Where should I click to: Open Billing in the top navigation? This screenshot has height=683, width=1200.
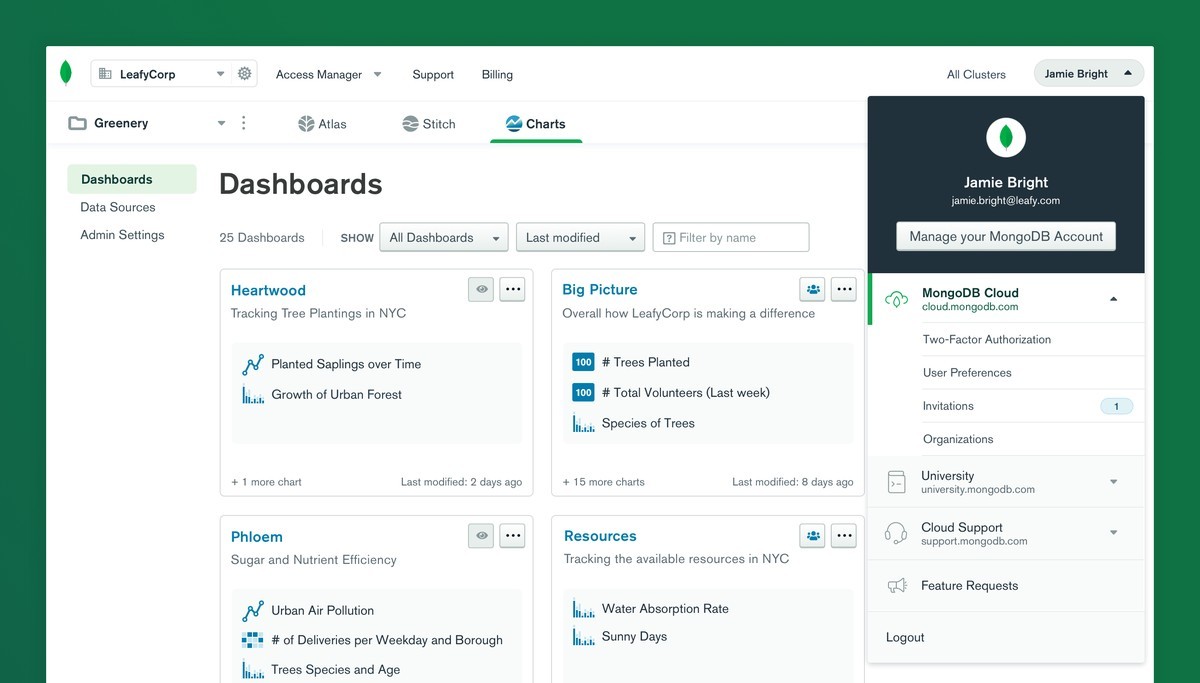tap(497, 75)
